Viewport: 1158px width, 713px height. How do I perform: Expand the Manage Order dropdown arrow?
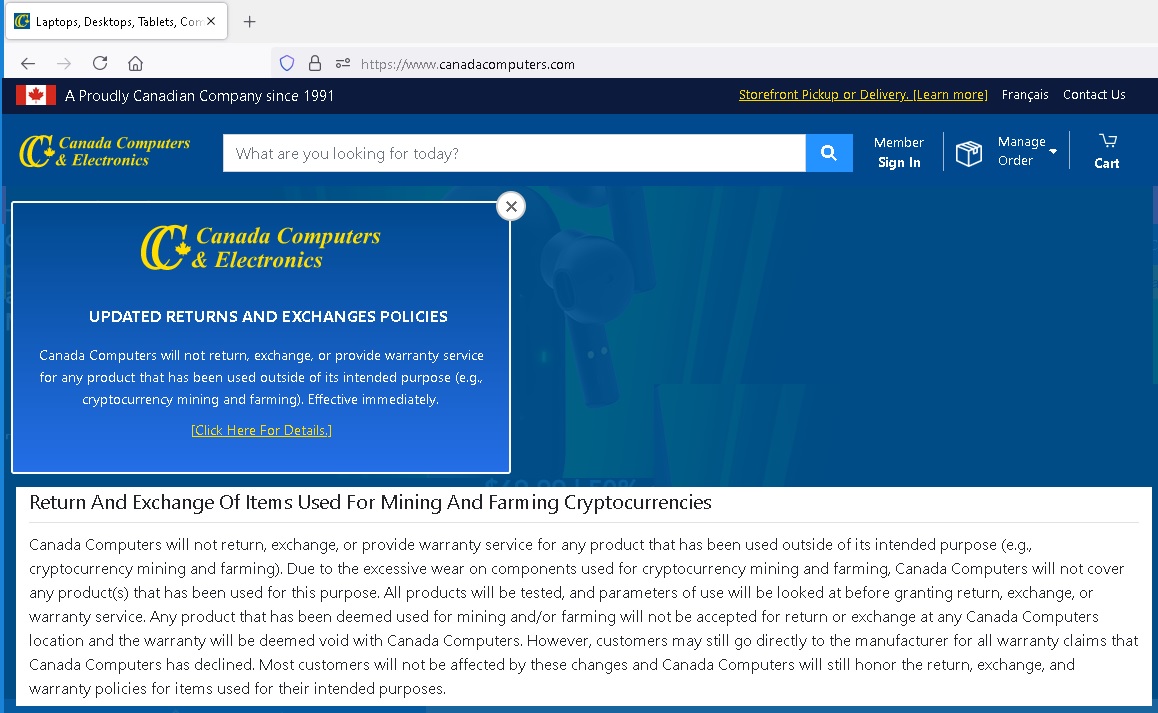coord(1053,151)
